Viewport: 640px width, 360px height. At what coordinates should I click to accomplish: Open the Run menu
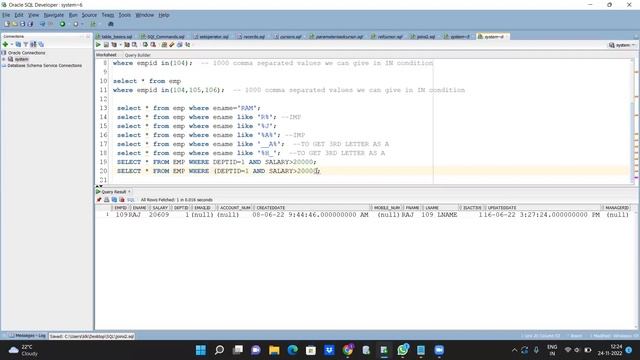pyautogui.click(x=73, y=15)
